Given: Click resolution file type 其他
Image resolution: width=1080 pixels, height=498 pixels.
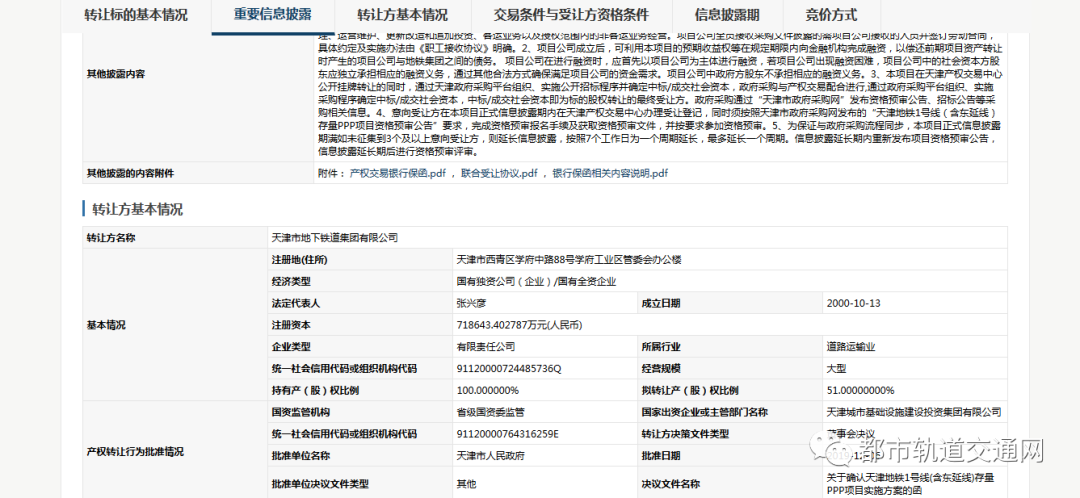Looking at the screenshot, I should (x=466, y=484).
